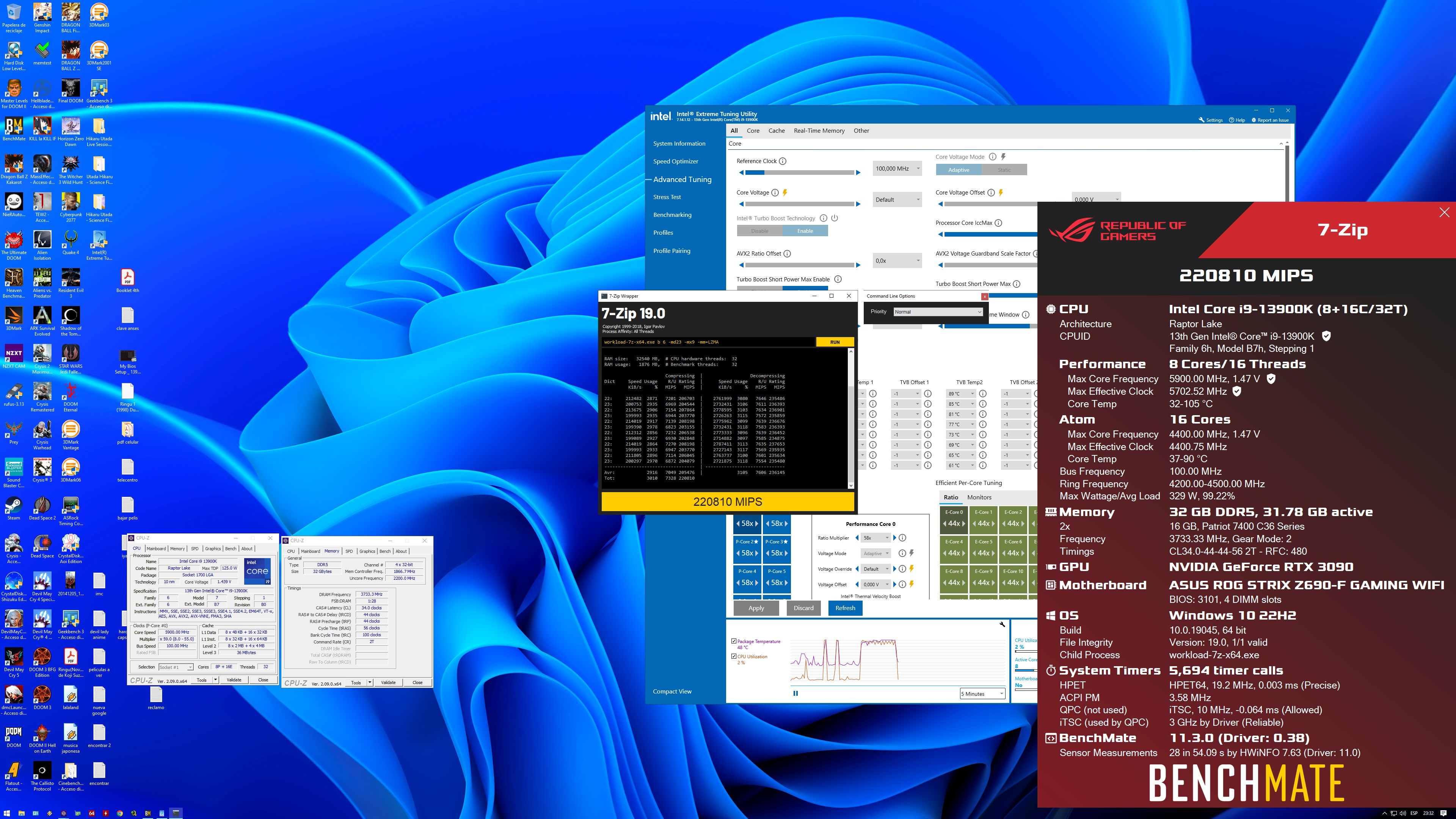Disable Intel Turbo Boost Technology
1456x819 pixels.
[x=759, y=231]
